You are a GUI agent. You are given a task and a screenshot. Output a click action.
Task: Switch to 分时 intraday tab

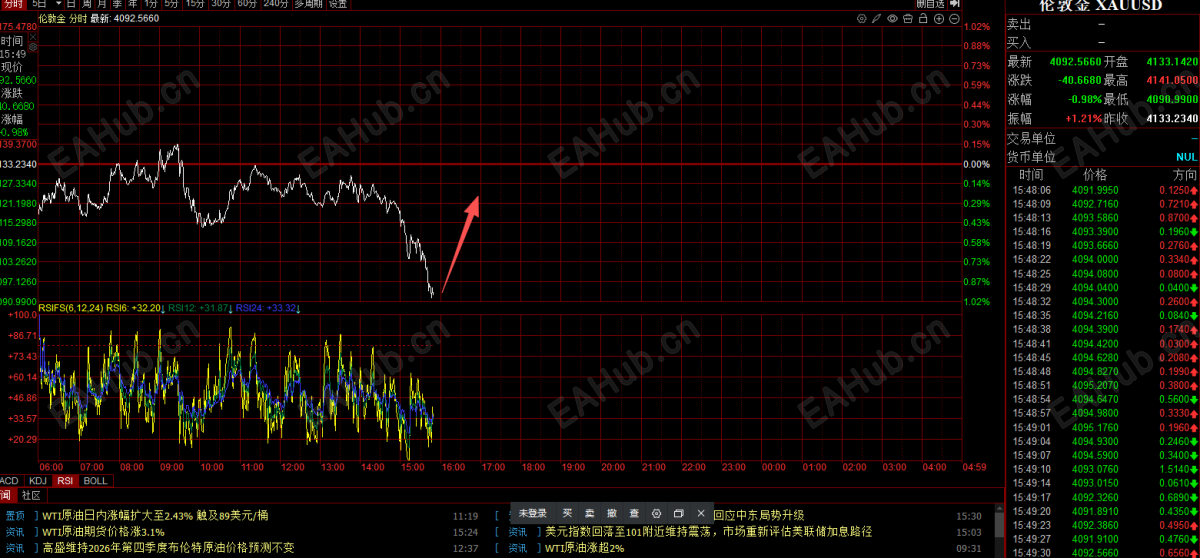(x=13, y=4)
